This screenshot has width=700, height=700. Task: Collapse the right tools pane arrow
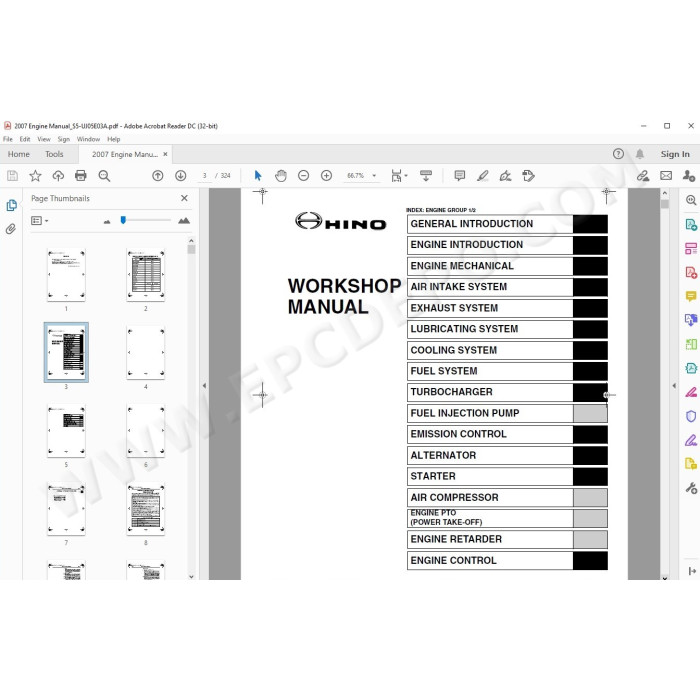pyautogui.click(x=674, y=386)
